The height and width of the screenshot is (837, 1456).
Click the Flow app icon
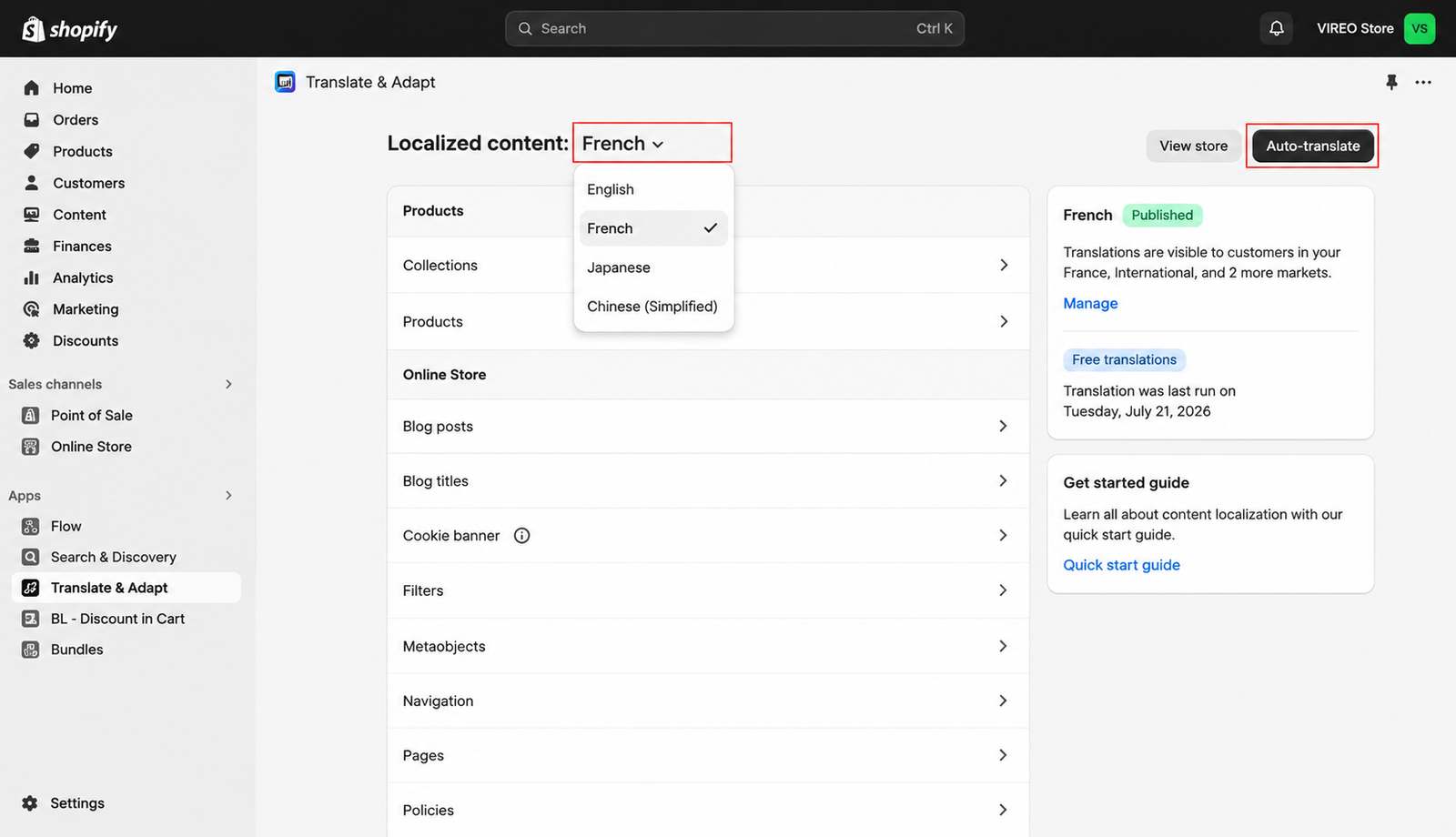click(x=31, y=527)
